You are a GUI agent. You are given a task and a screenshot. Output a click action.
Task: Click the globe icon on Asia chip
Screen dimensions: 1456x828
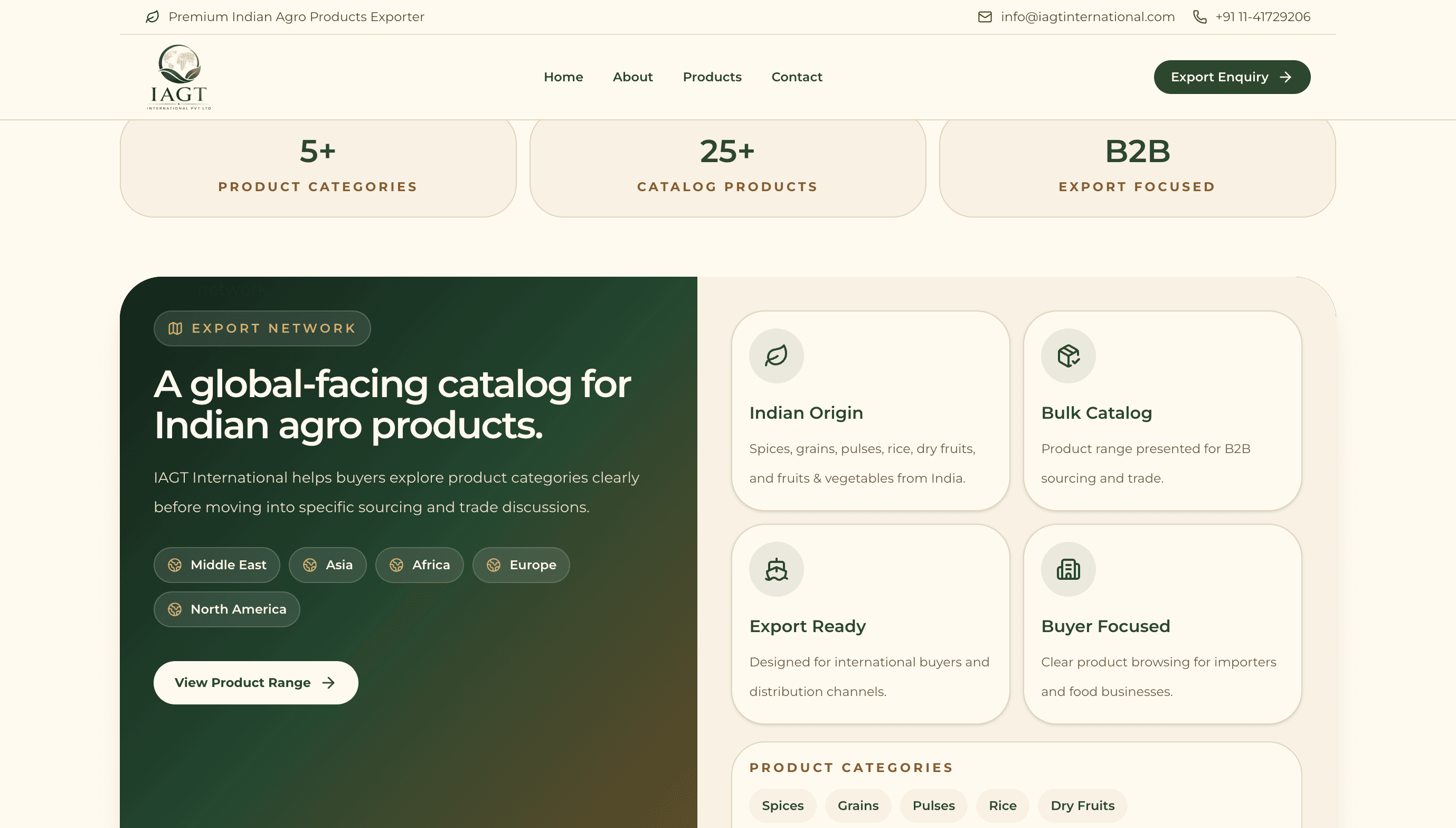[310, 564]
